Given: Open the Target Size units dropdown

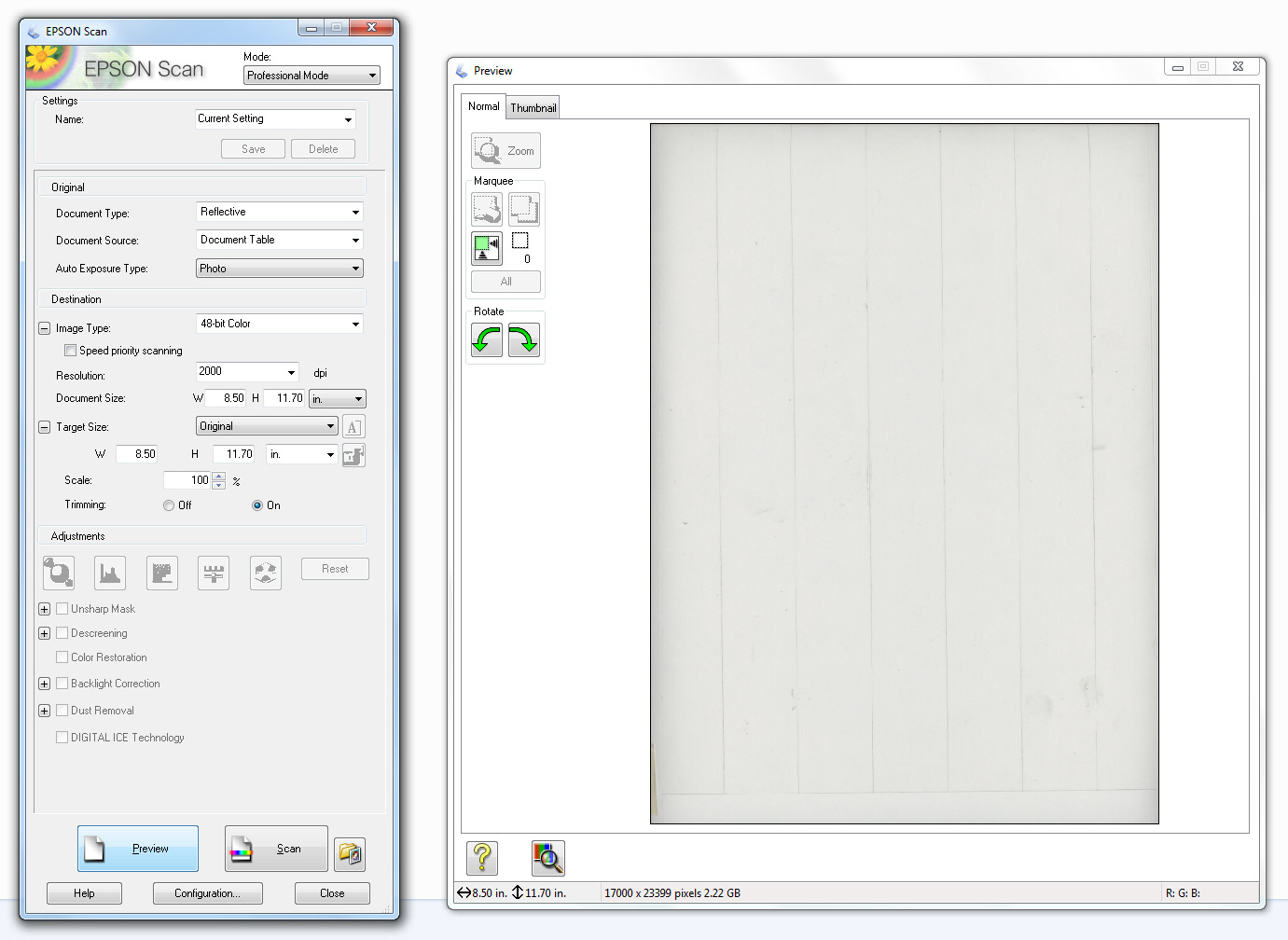Looking at the screenshot, I should (302, 455).
